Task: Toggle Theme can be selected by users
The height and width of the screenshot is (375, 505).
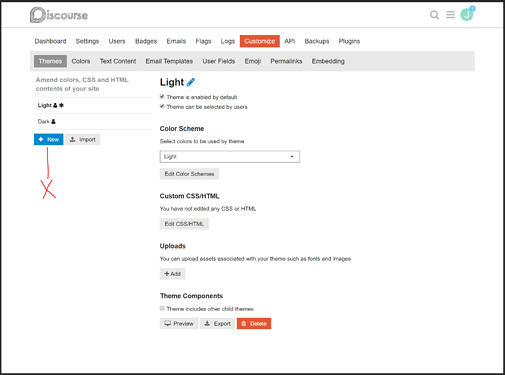Action: tap(162, 106)
